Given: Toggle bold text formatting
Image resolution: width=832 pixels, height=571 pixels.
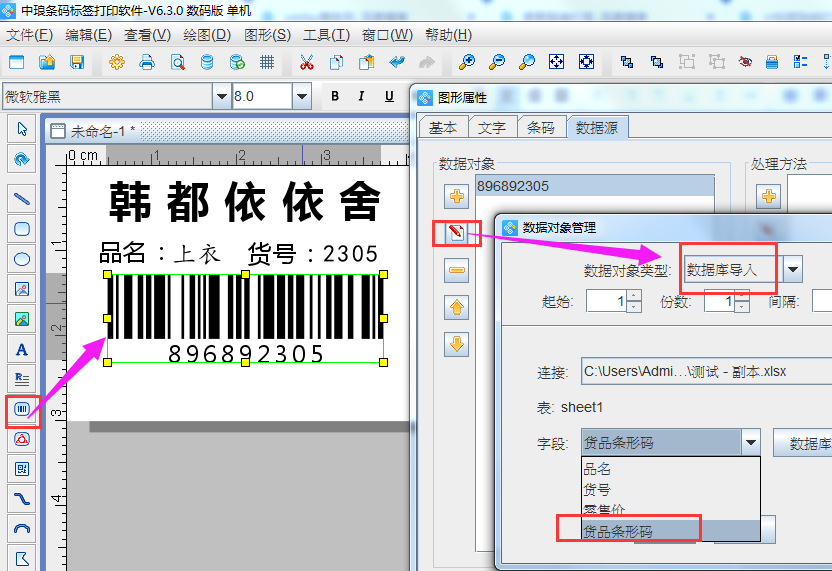Looking at the screenshot, I should point(335,97).
